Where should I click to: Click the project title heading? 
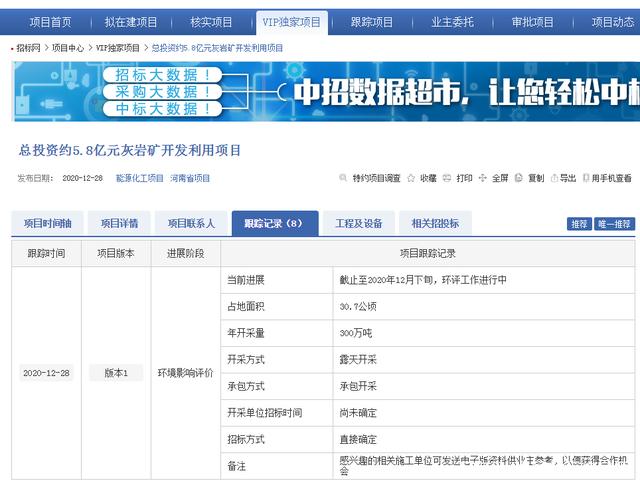[x=130, y=151]
